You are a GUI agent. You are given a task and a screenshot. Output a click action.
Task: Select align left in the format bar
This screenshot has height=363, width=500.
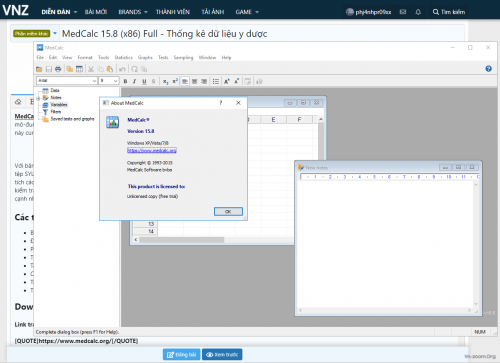click(185, 81)
